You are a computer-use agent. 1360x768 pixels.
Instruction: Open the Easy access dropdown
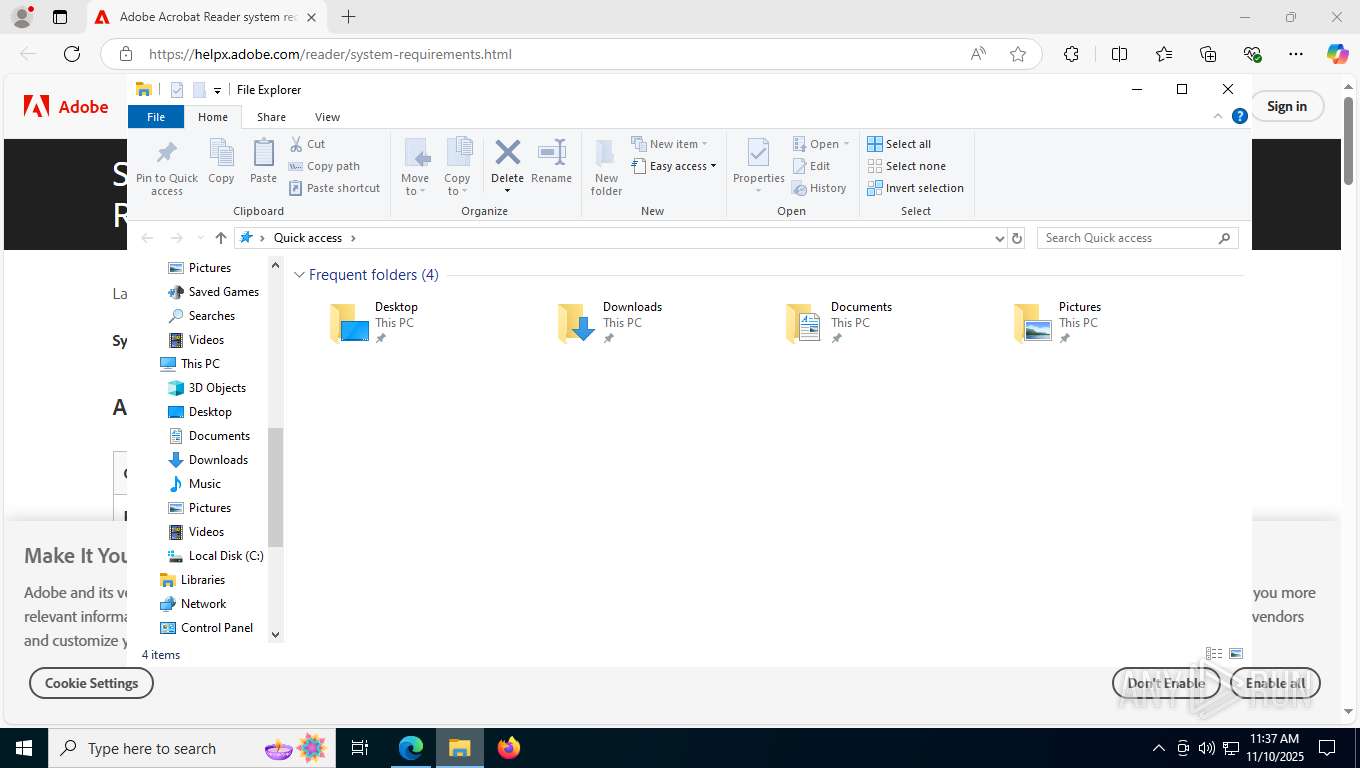[674, 166]
